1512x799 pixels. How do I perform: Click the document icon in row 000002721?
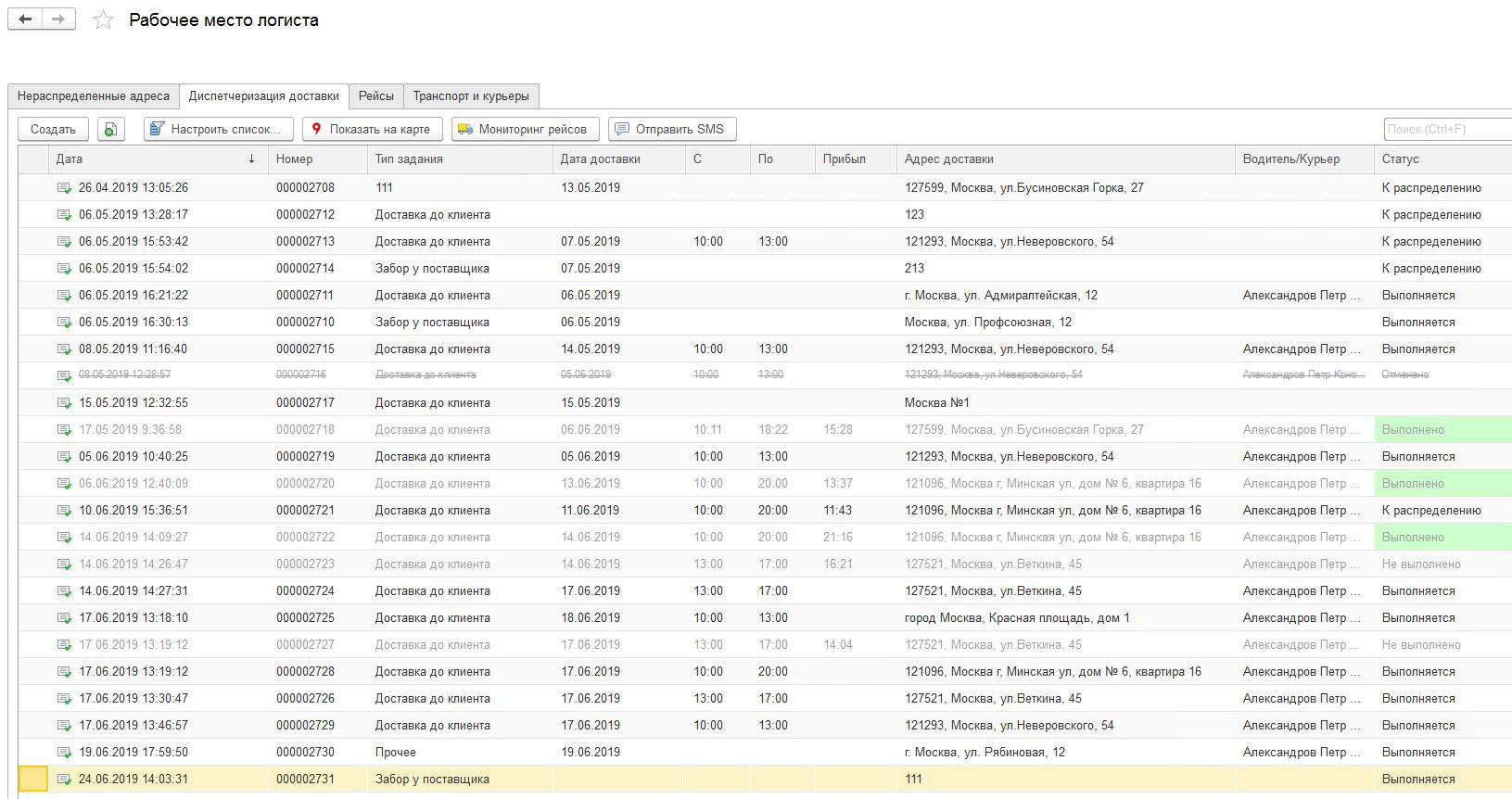[x=64, y=510]
